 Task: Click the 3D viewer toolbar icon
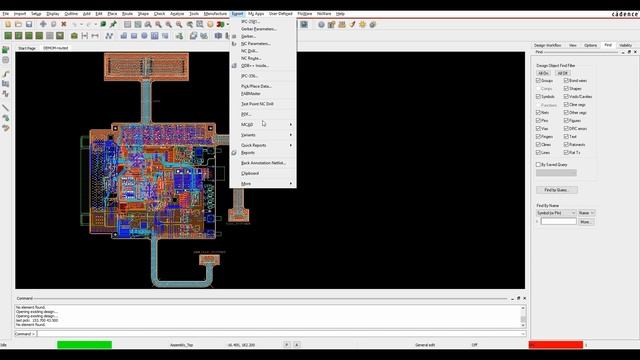[220, 24]
